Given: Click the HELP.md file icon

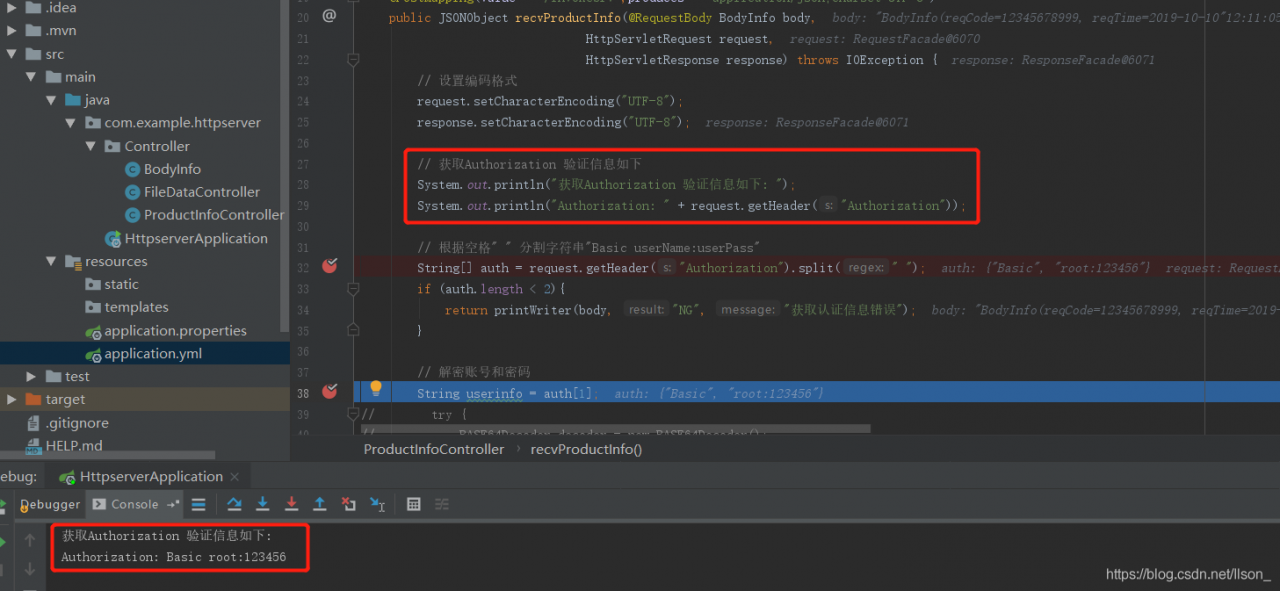Looking at the screenshot, I should (x=33, y=446).
